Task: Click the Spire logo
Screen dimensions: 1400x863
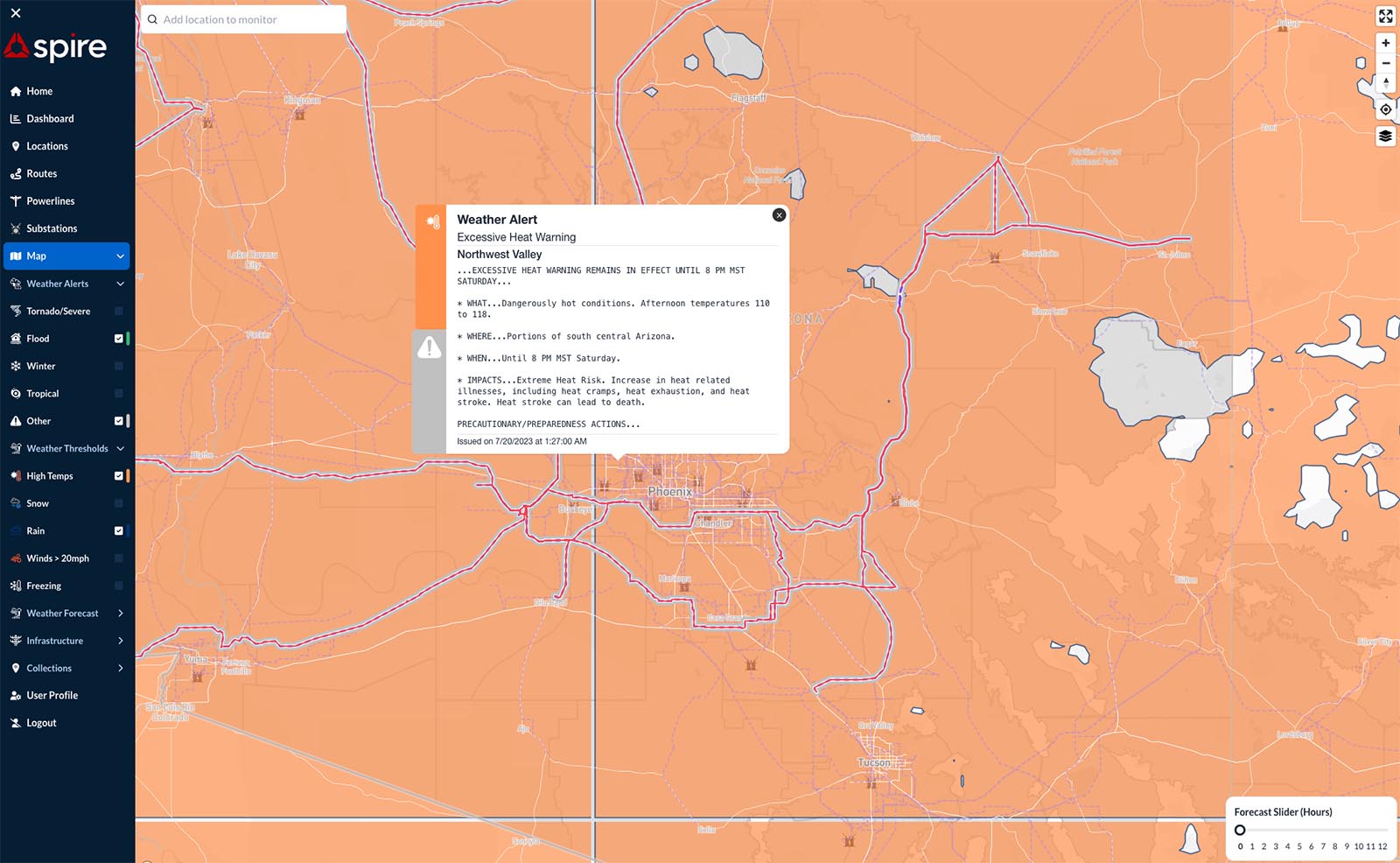Action: point(56,47)
